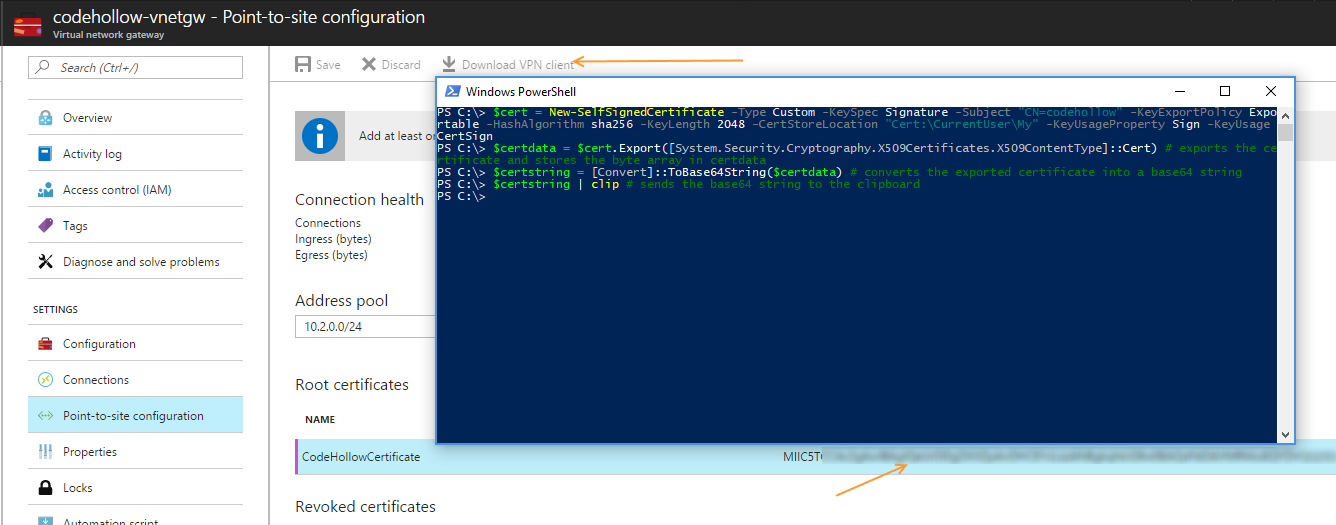Focus the Search (Ctrl+/) field
Viewport: 1336px width, 525px height.
click(x=135, y=68)
